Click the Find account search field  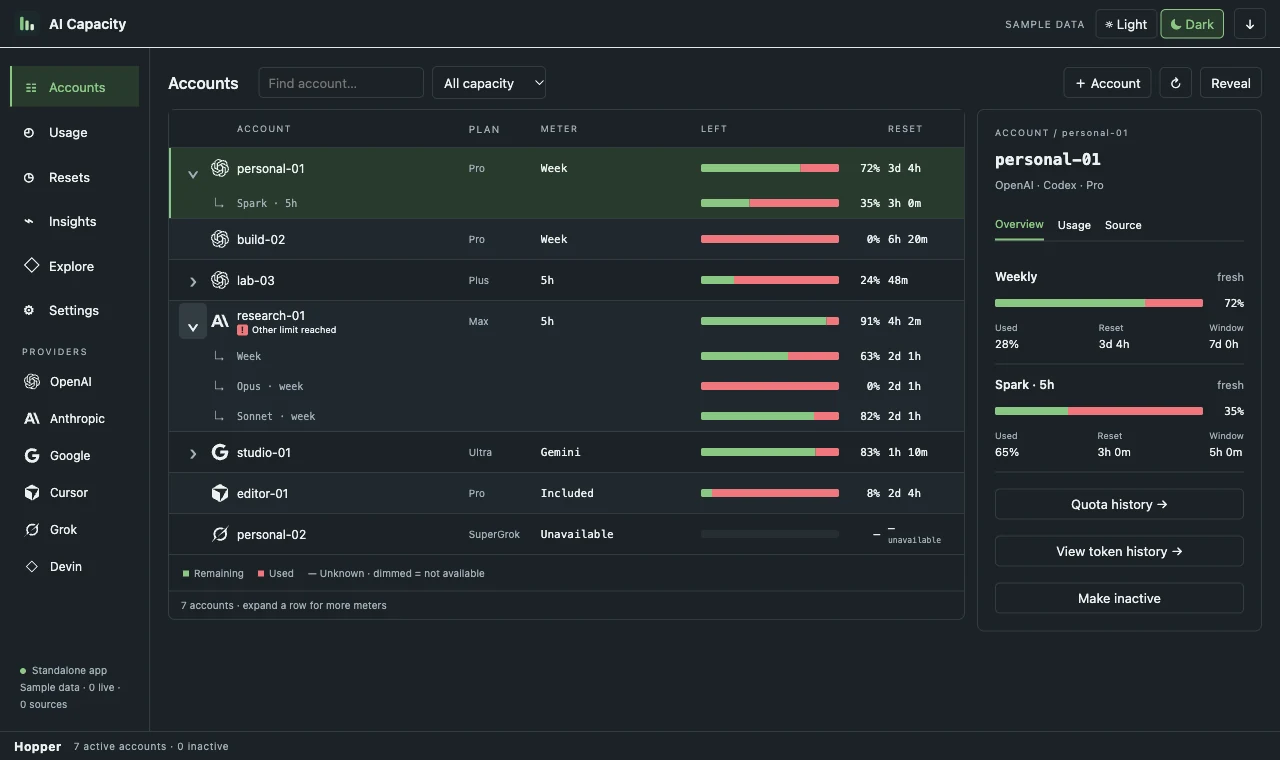point(341,83)
